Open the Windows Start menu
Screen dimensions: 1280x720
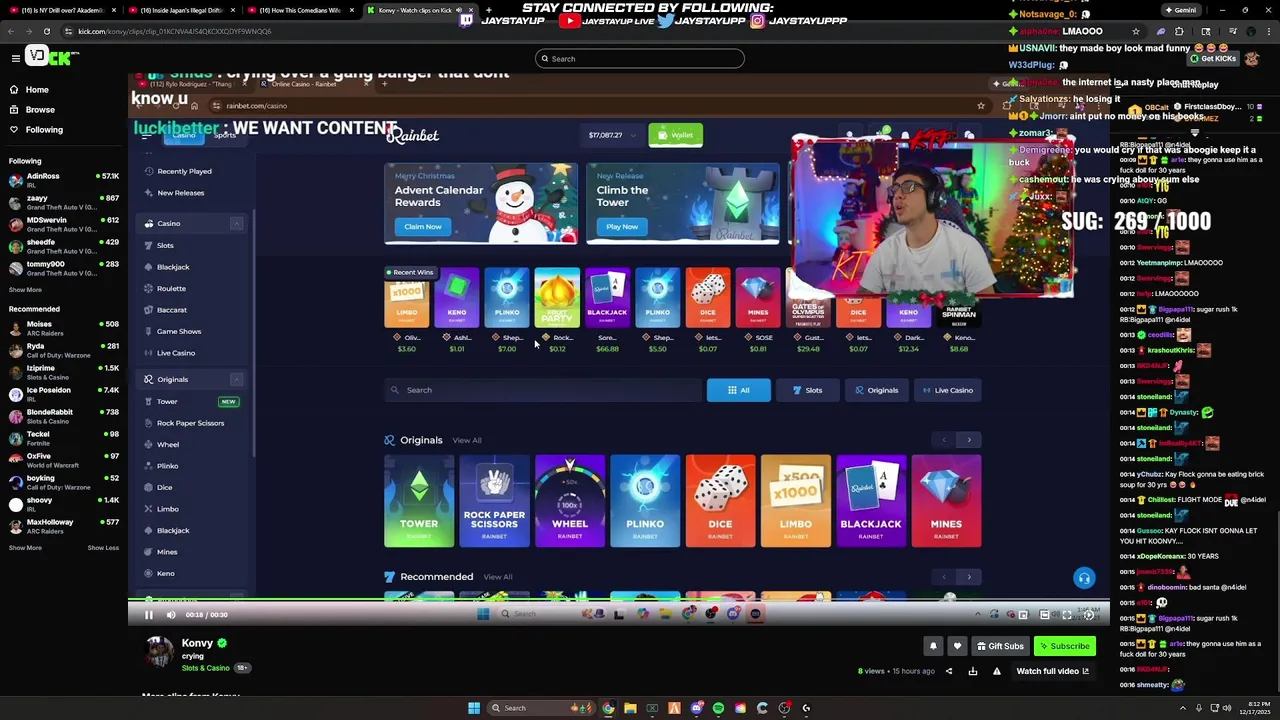pos(474,708)
